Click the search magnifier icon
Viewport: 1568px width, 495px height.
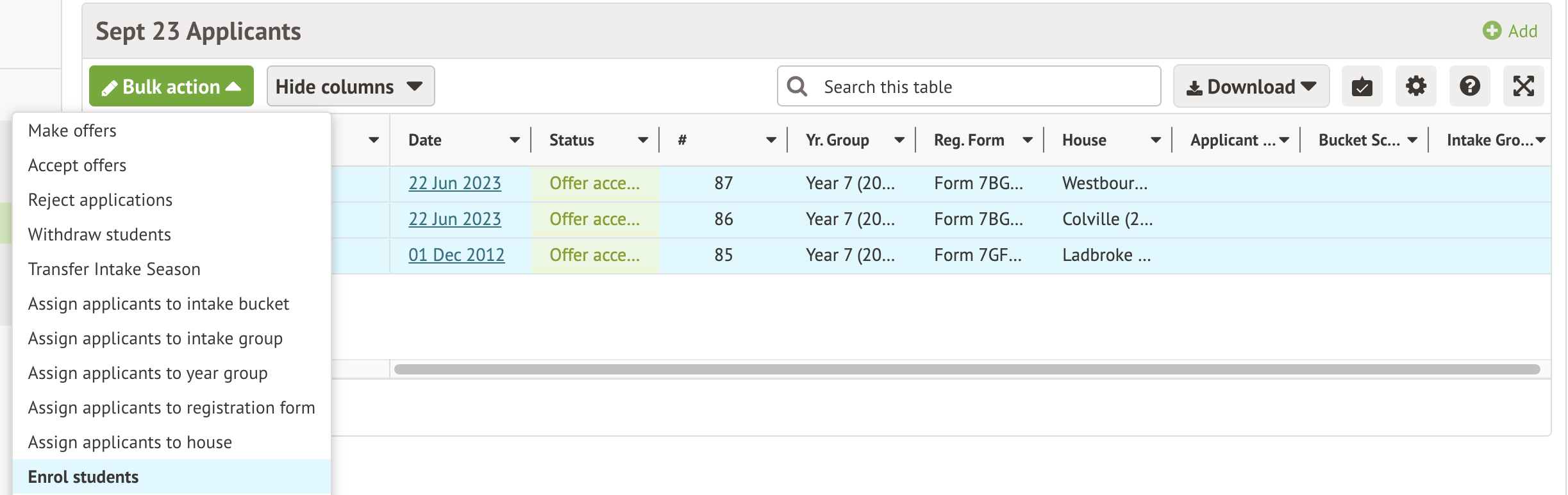pos(797,86)
